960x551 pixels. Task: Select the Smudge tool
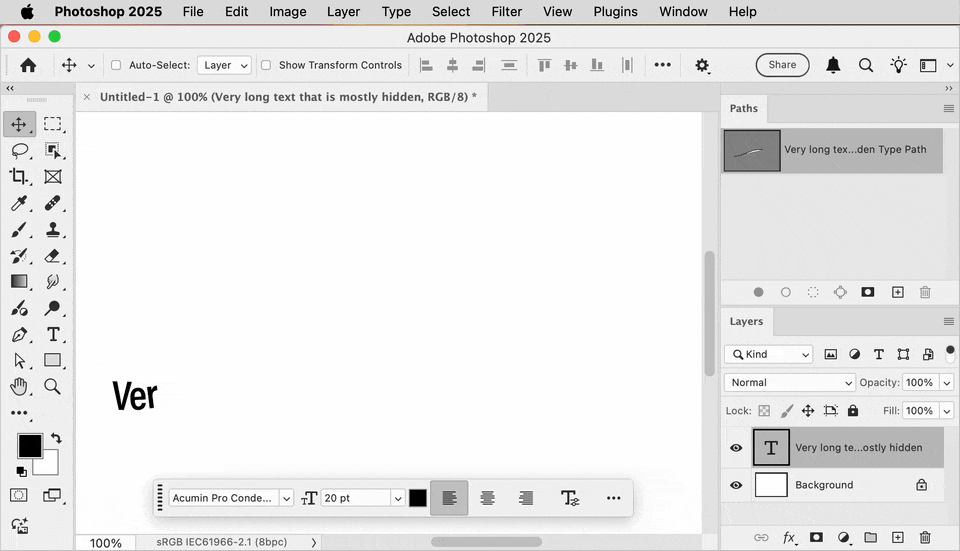[x=53, y=282]
